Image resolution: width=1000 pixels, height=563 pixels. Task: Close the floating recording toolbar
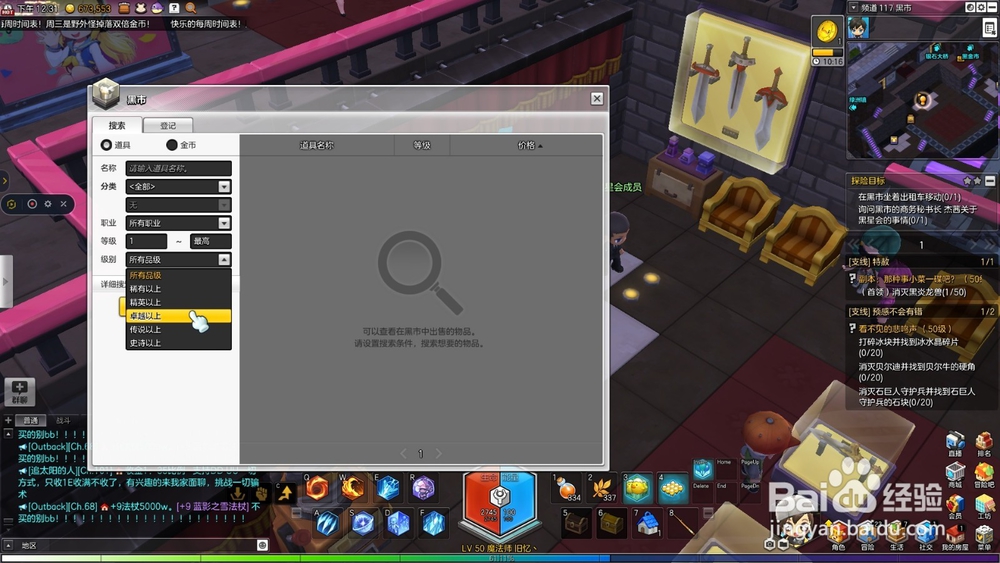click(63, 204)
